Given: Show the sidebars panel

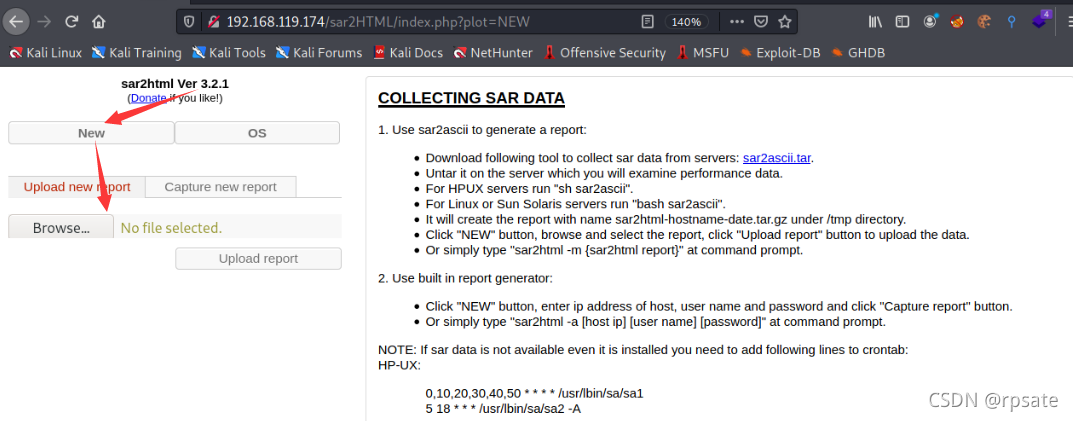Looking at the screenshot, I should click(x=903, y=22).
